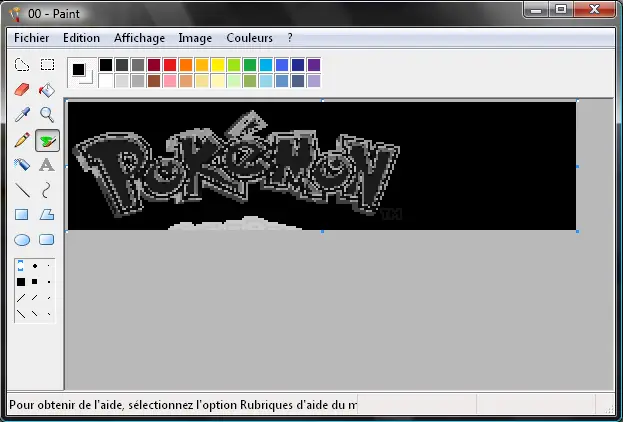623x422 pixels.
Task: Choose the Airbrush spray tool
Action: click(x=22, y=165)
